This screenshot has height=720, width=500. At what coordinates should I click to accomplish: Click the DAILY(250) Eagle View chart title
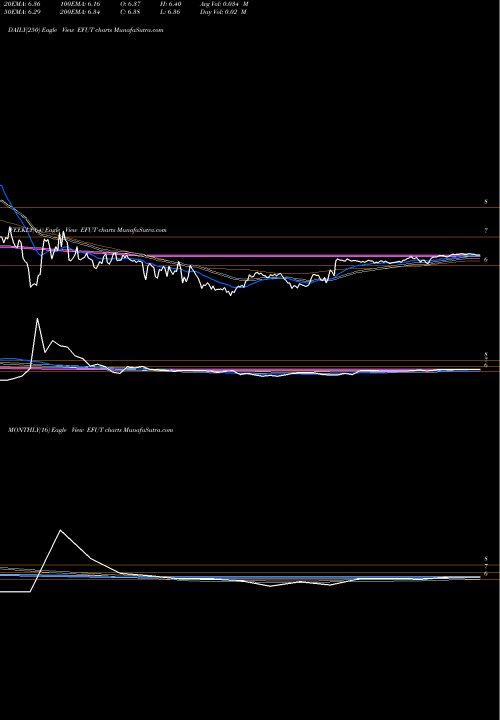[86, 30]
